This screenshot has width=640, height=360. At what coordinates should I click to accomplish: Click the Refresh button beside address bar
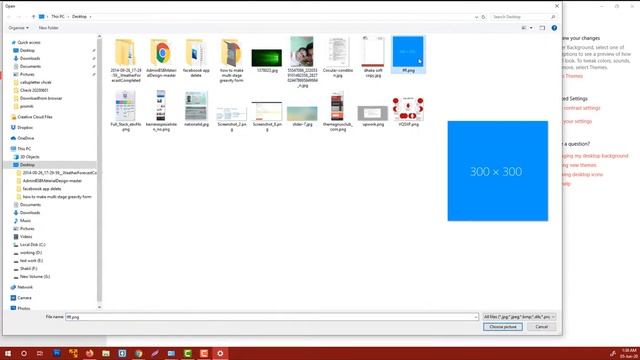click(x=483, y=17)
